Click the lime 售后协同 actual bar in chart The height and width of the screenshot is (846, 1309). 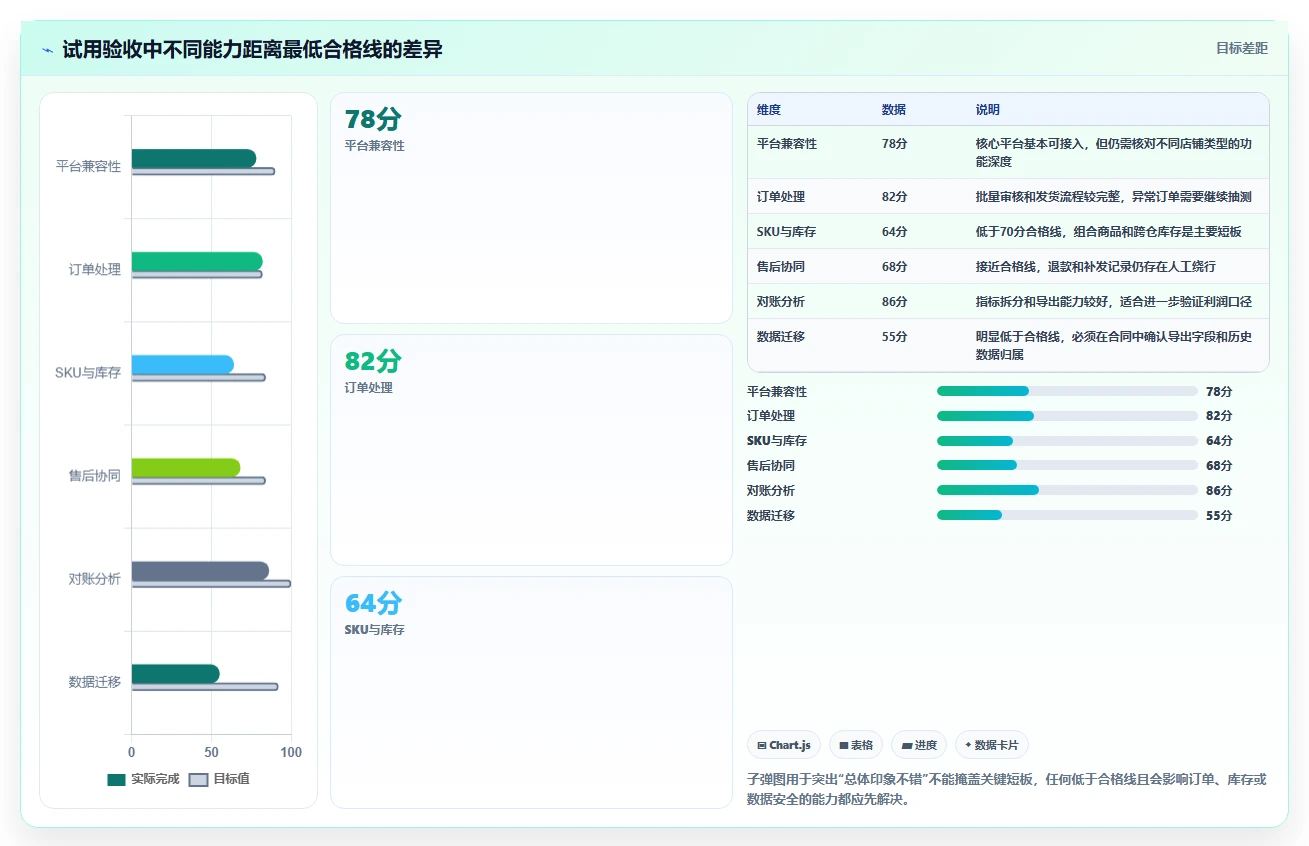click(x=185, y=467)
